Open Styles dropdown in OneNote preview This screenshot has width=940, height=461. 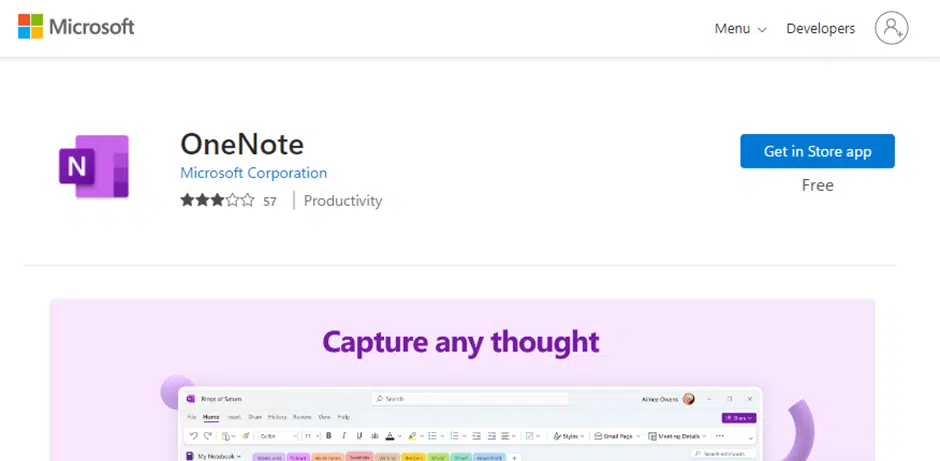tap(568, 436)
